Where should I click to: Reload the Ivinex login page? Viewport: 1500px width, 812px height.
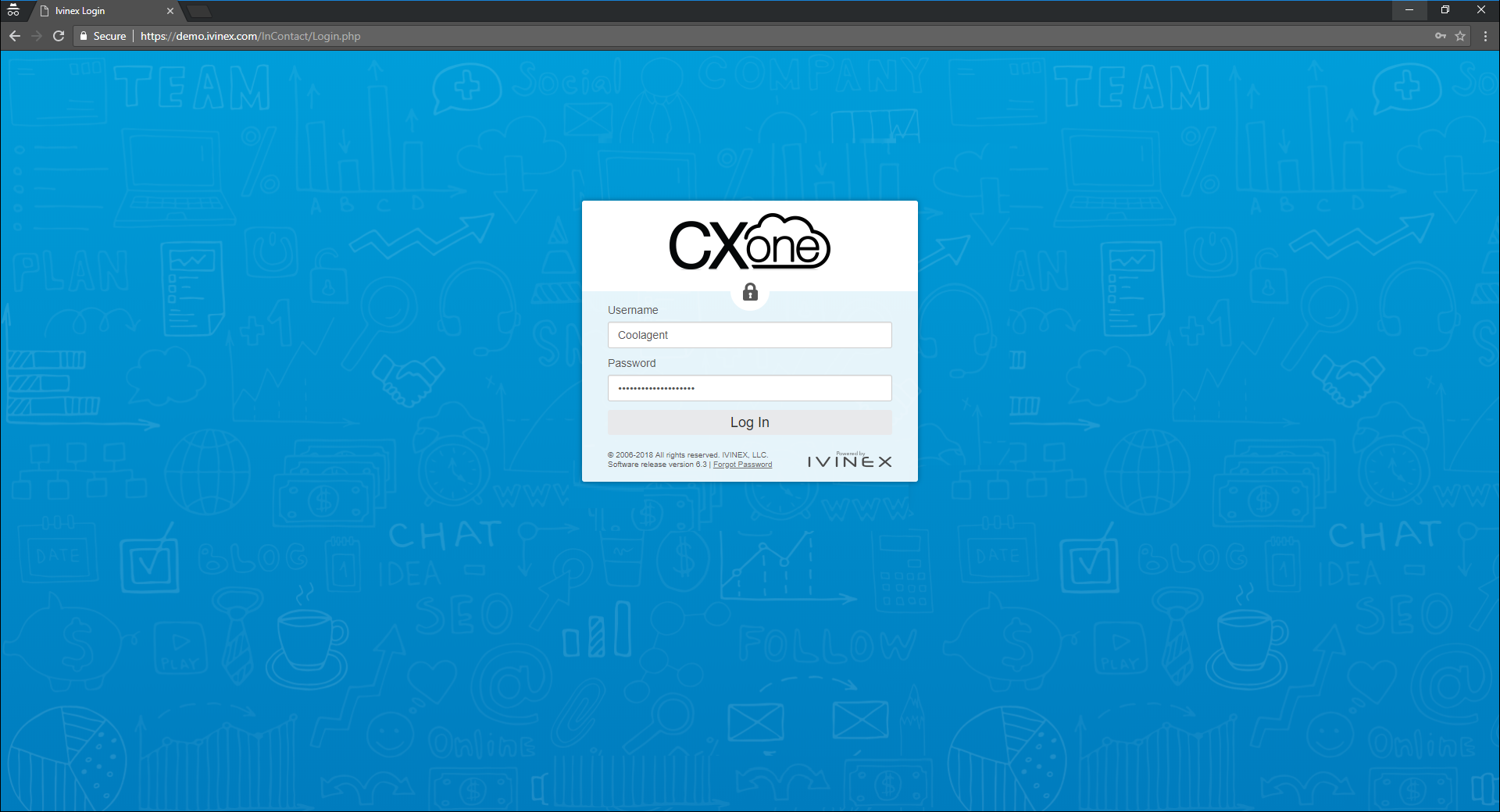click(x=59, y=36)
